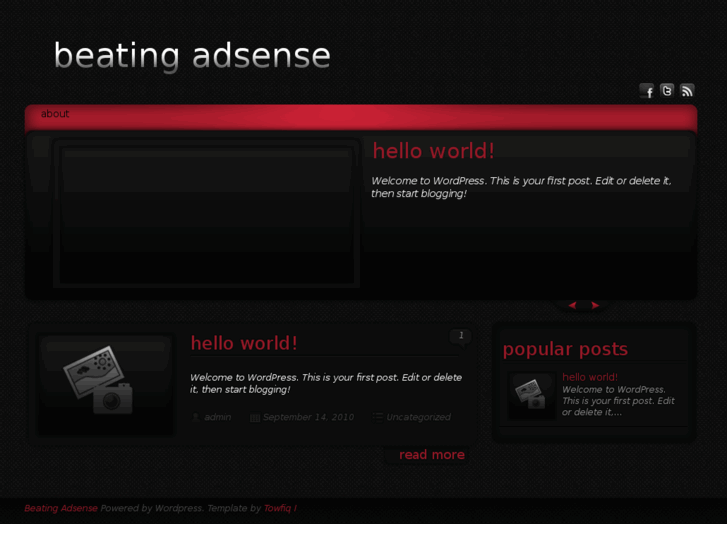Go to previous slide with left arrow
Image resolution: width=727 pixels, height=545 pixels.
point(572,305)
